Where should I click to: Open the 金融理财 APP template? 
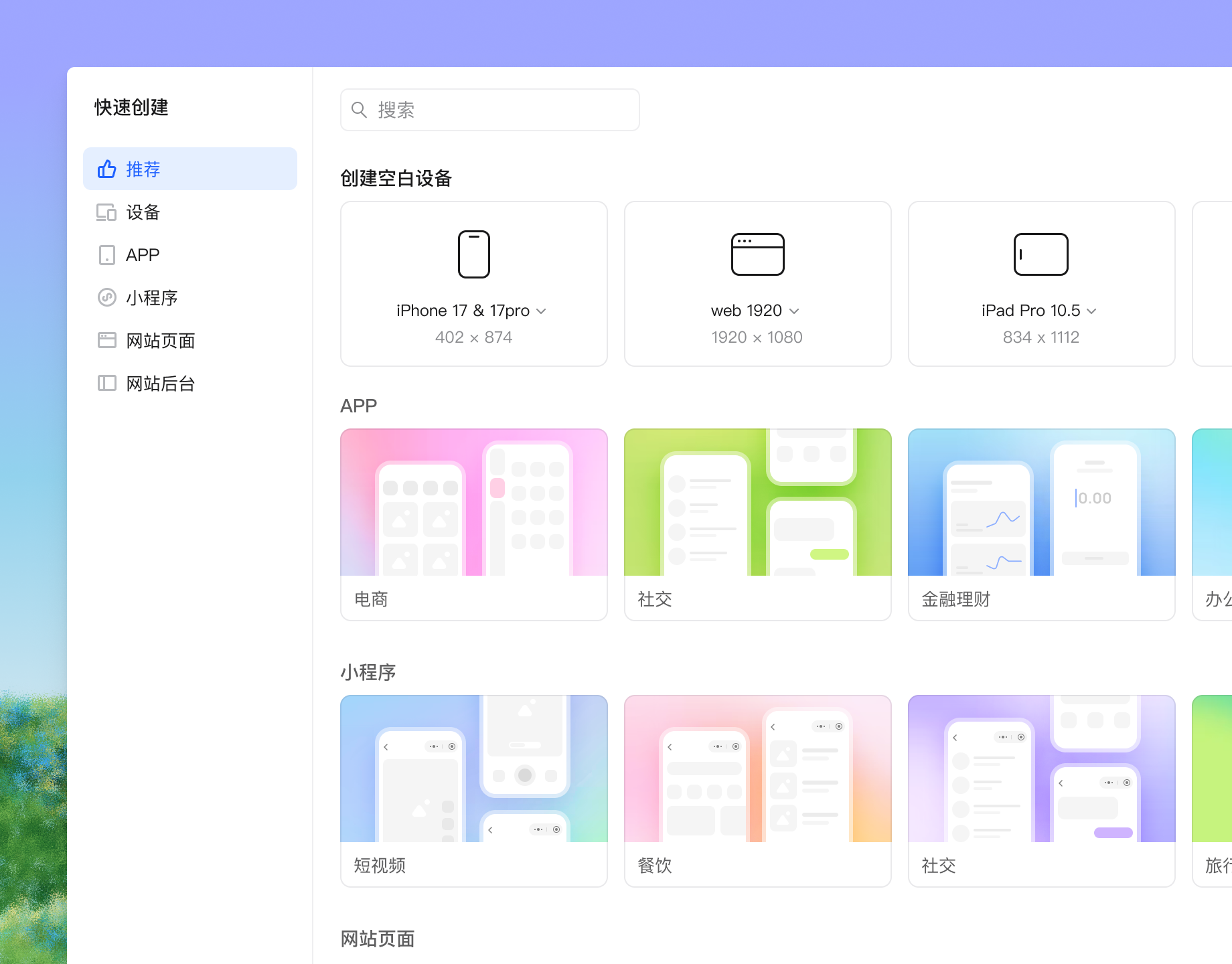[1041, 523]
